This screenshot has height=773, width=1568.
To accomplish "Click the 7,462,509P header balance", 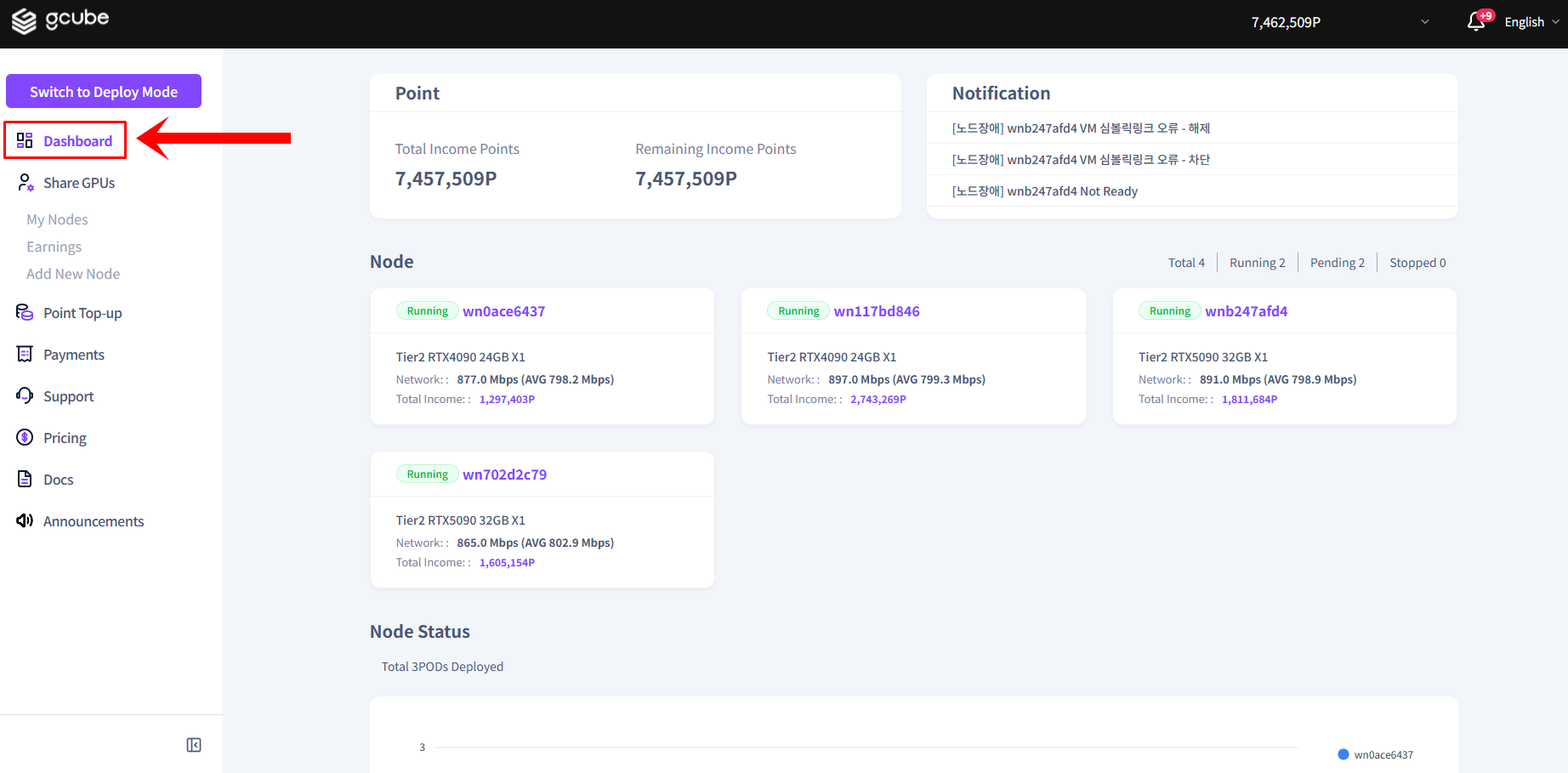I will pyautogui.click(x=1286, y=22).
